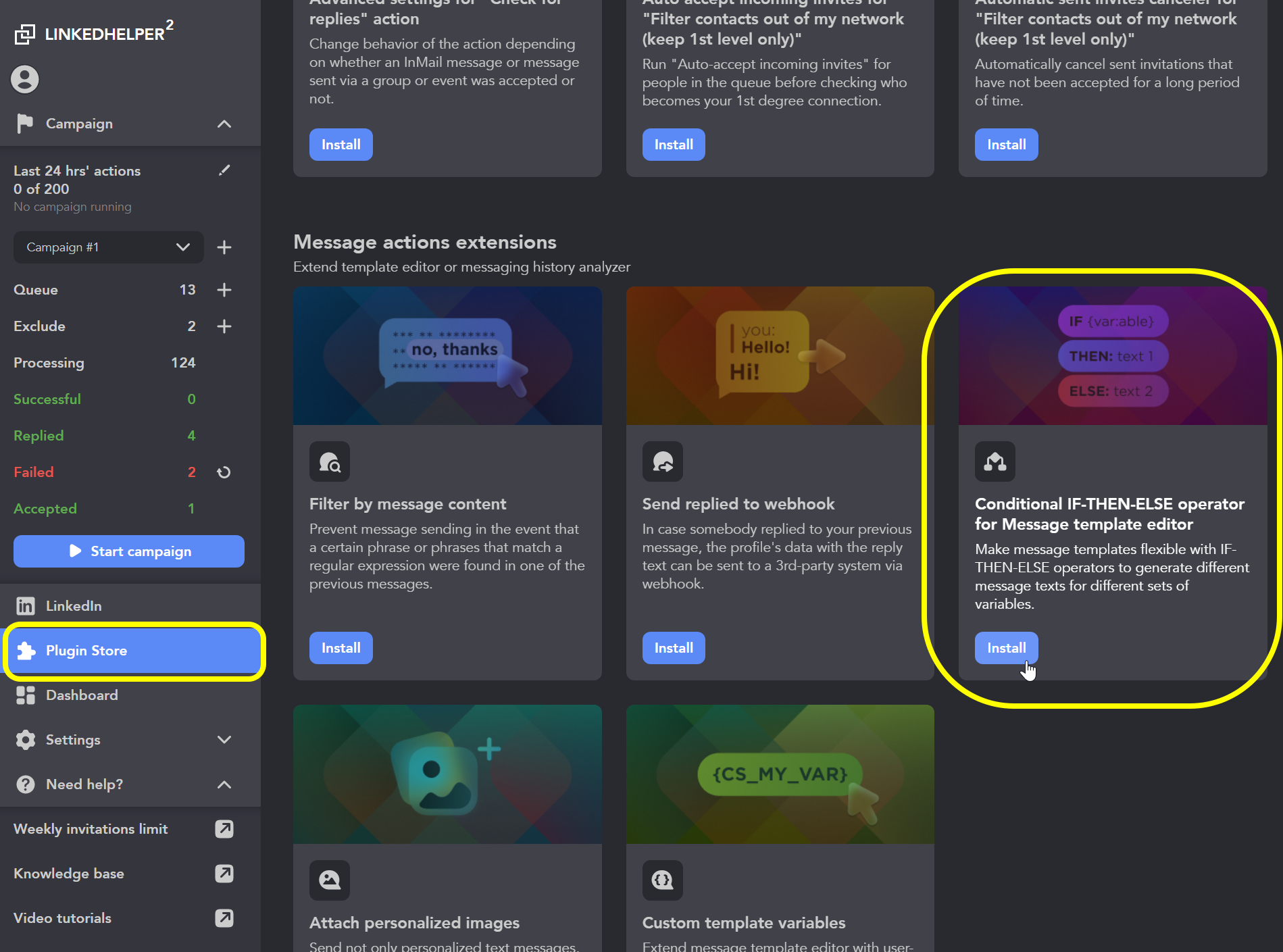Open the LinkedIn menu item
Image resolution: width=1283 pixels, height=952 pixels.
130,606
